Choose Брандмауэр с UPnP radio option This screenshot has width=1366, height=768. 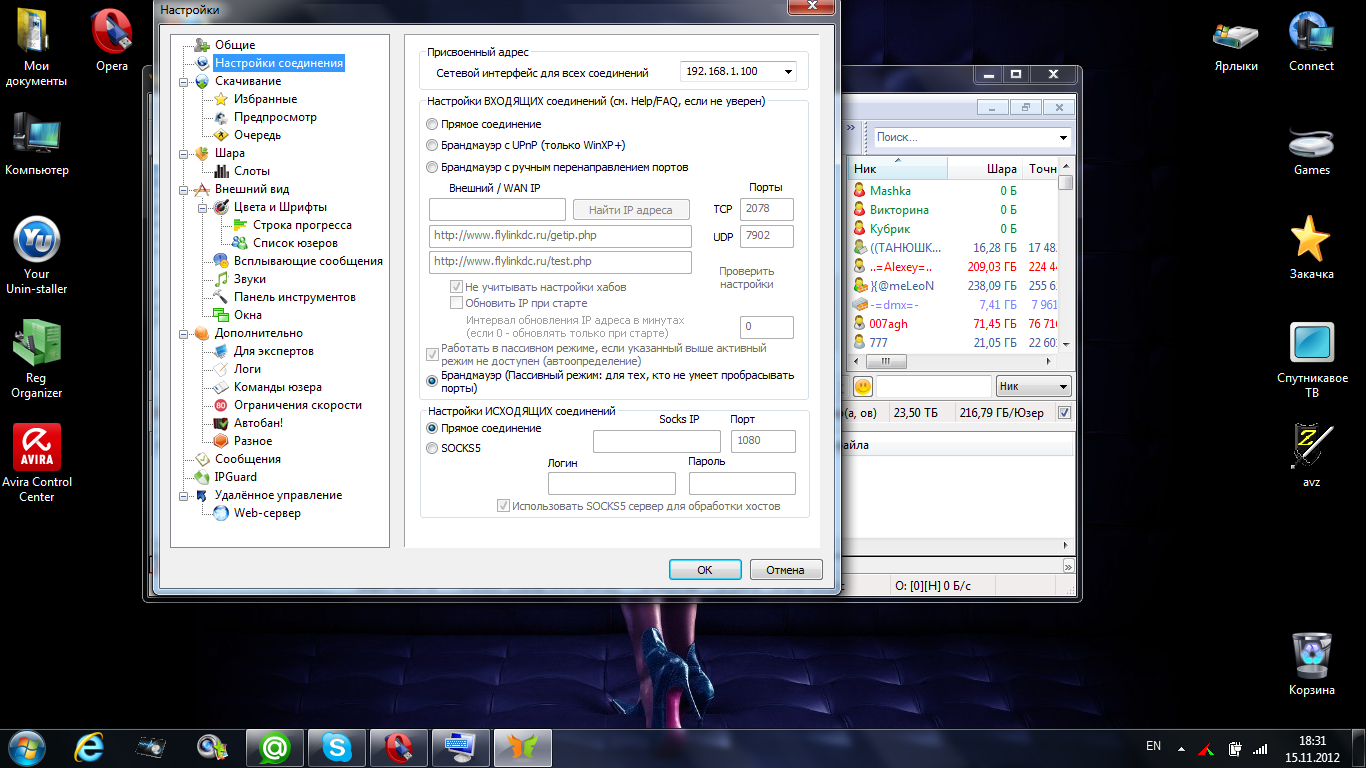tap(432, 146)
